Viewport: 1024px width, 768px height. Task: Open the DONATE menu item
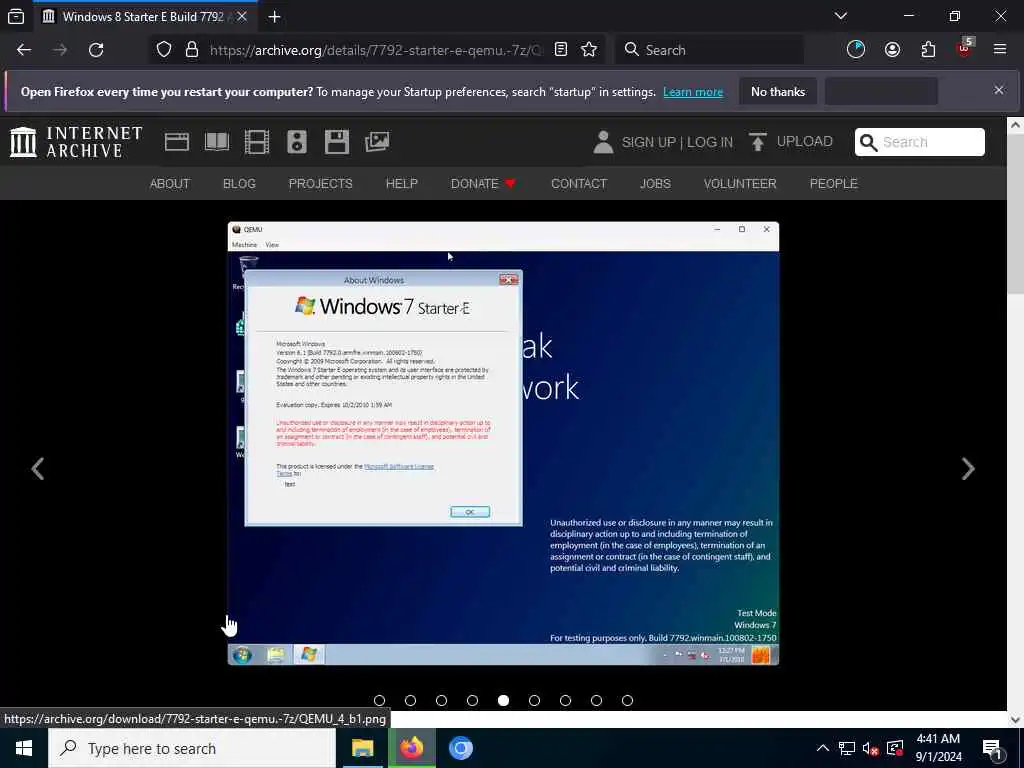click(483, 184)
